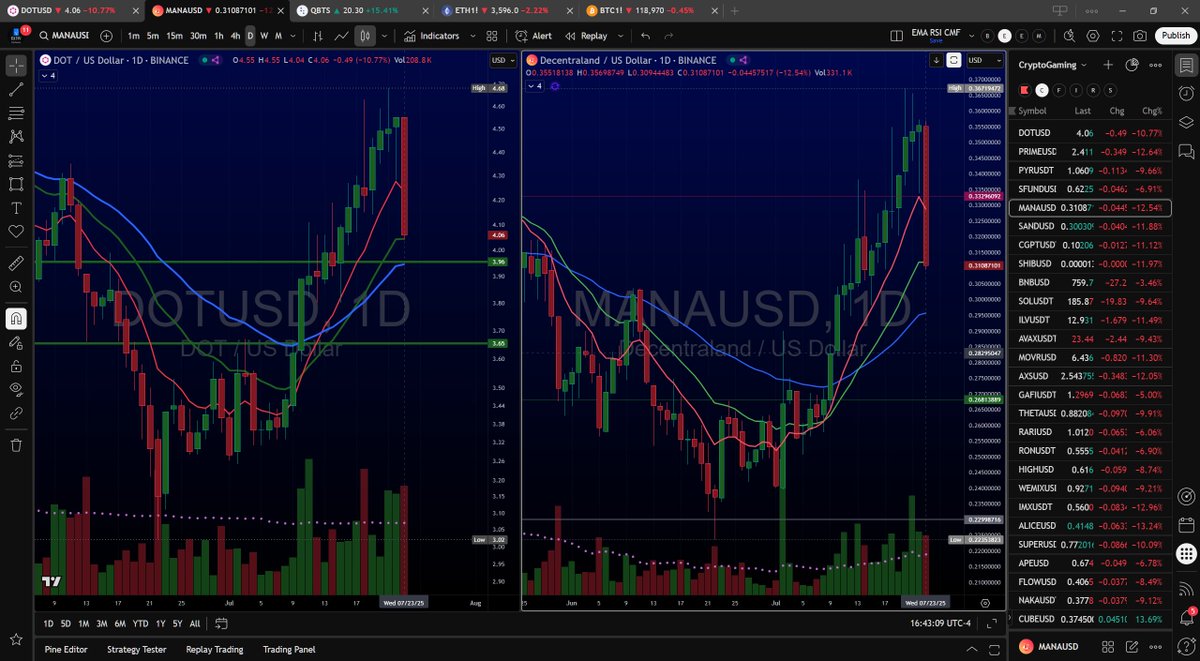
Task: Open the Indicators dialog
Action: (432, 36)
